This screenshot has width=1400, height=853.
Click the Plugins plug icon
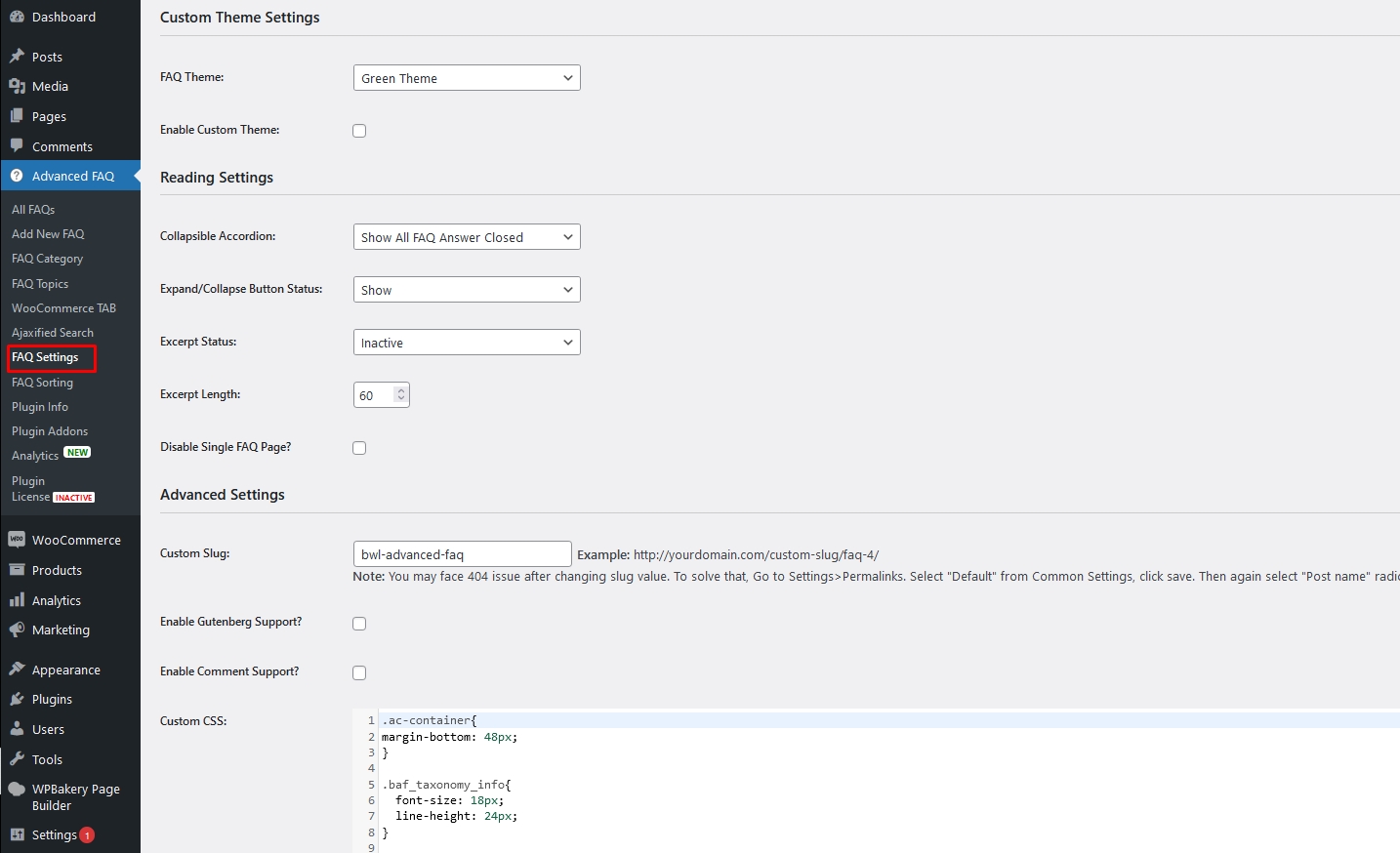click(x=17, y=699)
